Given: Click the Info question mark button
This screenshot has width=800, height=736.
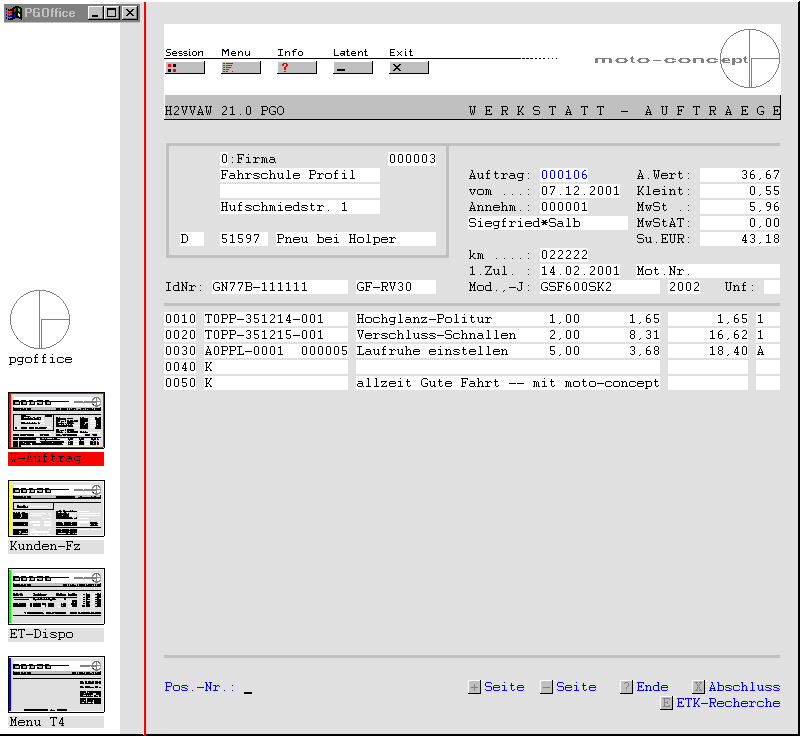Looking at the screenshot, I should [296, 68].
